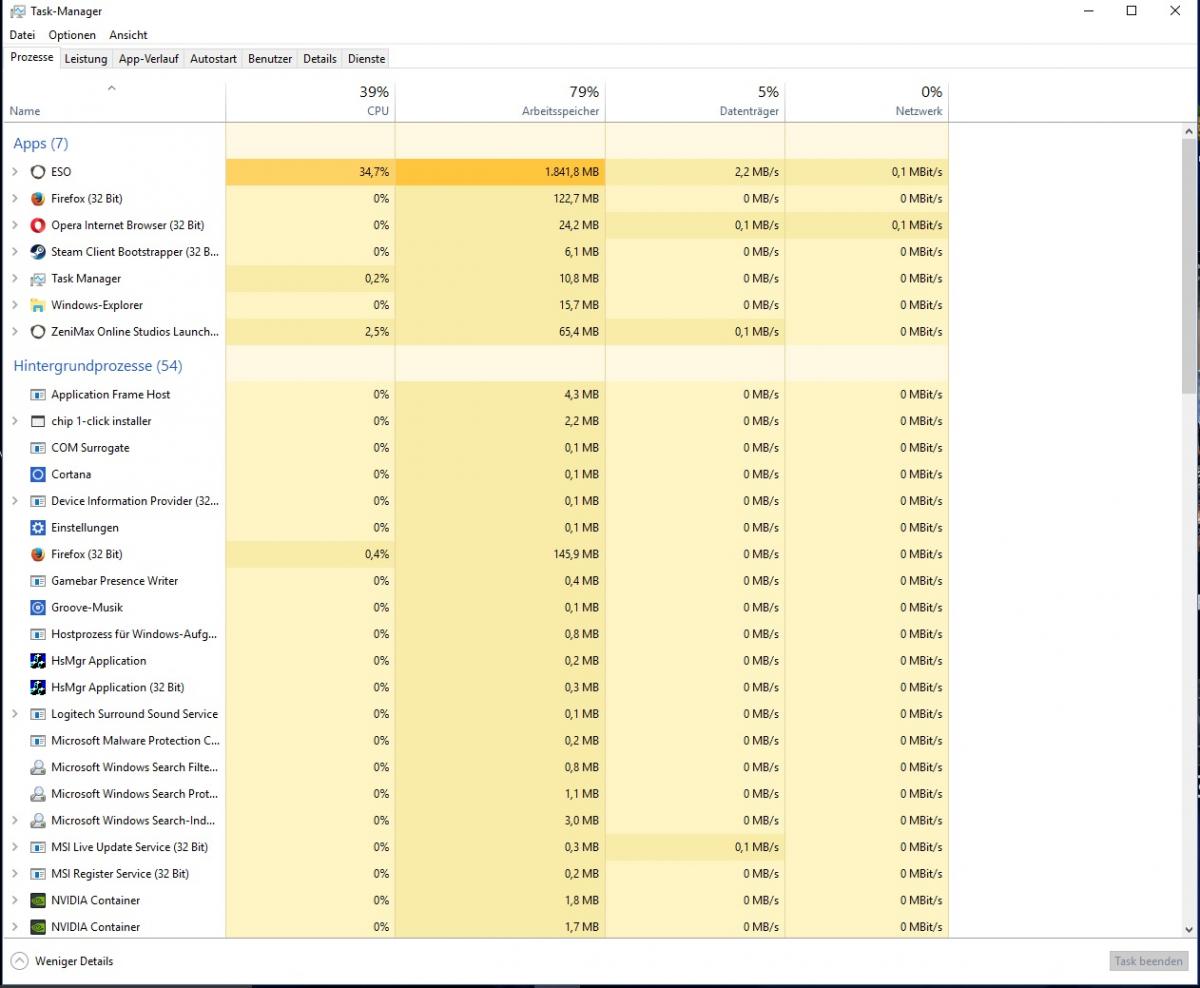Click the Task-Manager title bar icon
Screen dimensions: 1200x988
tap(17, 11)
